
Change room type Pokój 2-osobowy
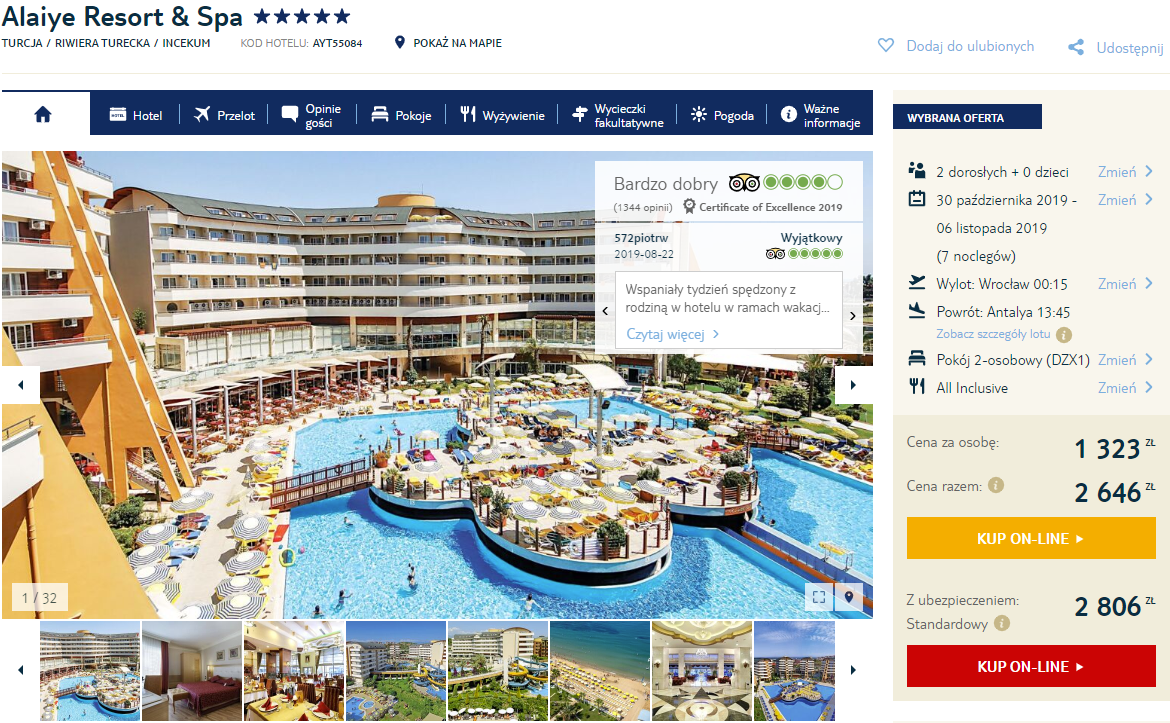click(1124, 360)
